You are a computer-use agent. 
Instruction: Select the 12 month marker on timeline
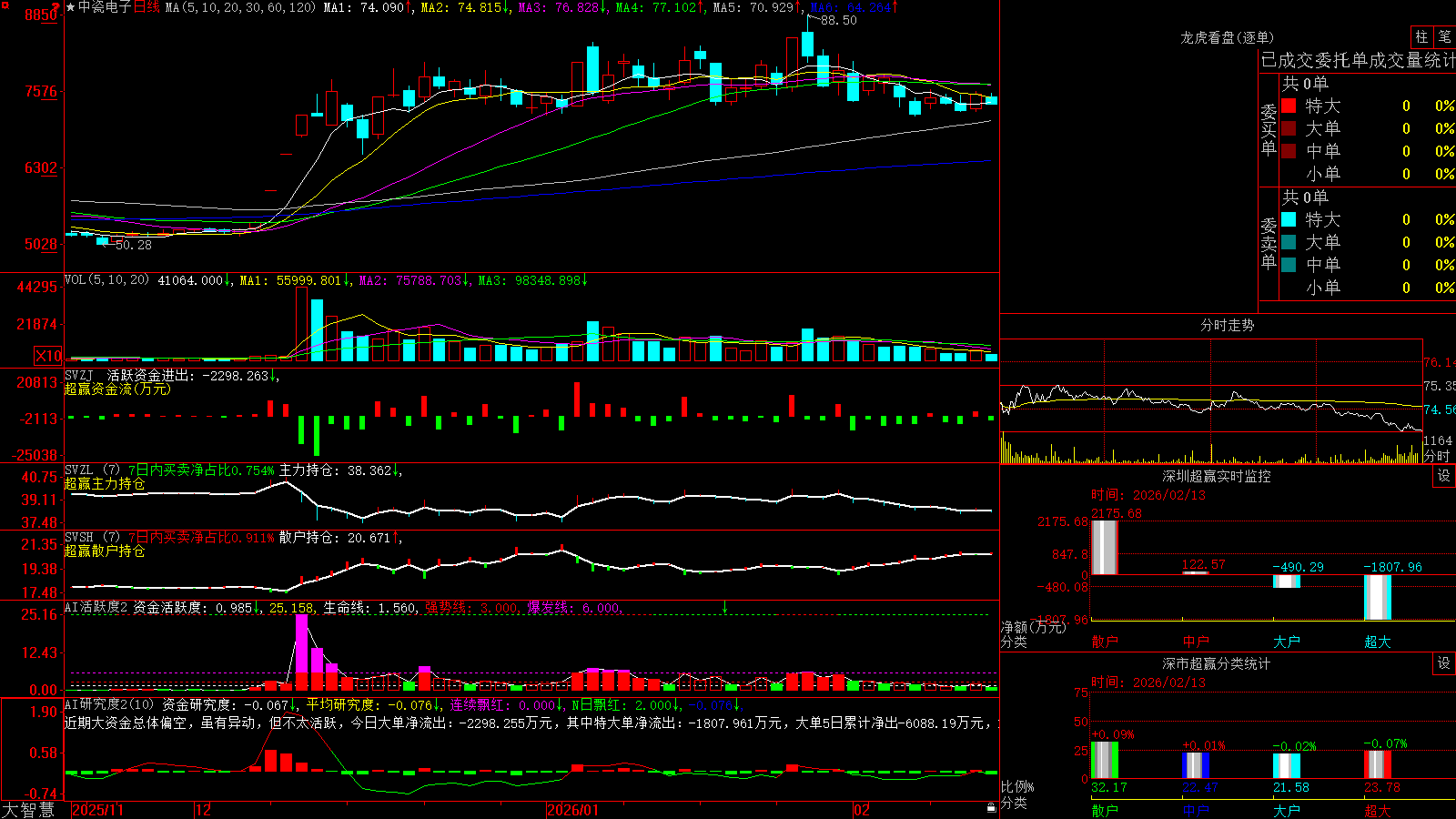tap(203, 810)
